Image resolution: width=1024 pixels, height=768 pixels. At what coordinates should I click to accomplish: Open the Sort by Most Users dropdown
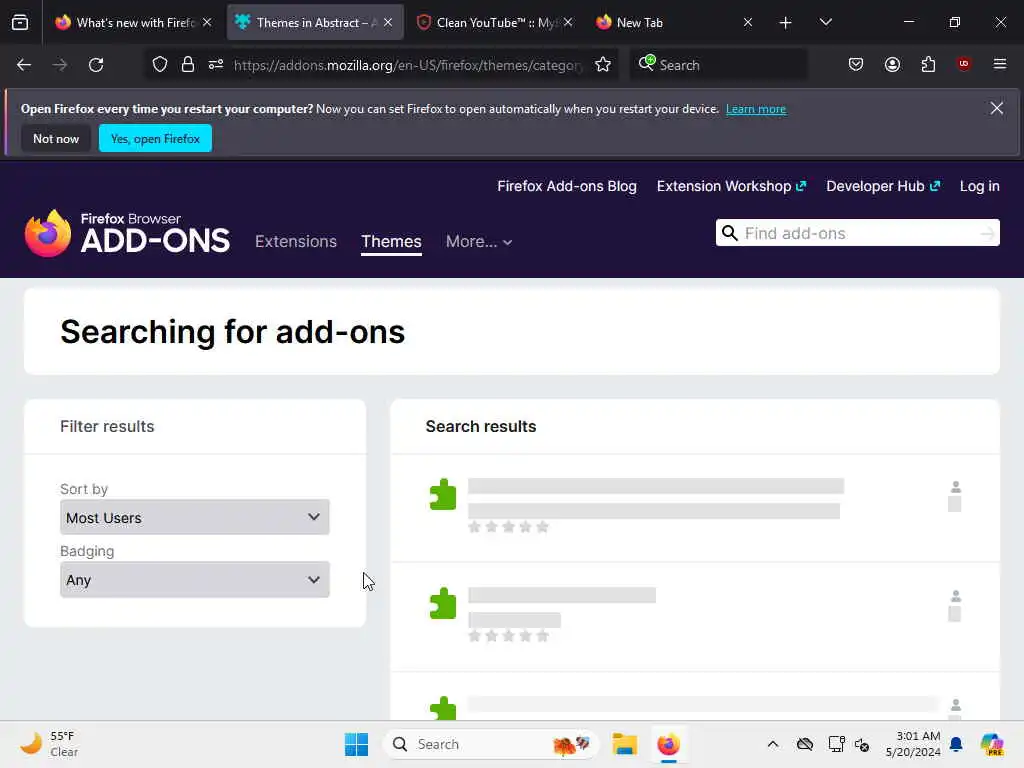195,517
